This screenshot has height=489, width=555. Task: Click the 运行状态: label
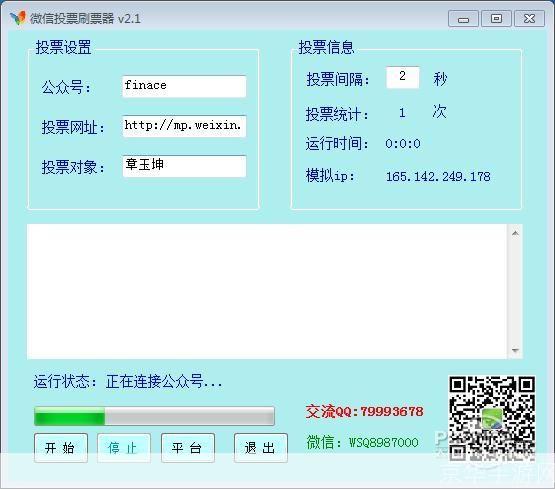coord(65,381)
